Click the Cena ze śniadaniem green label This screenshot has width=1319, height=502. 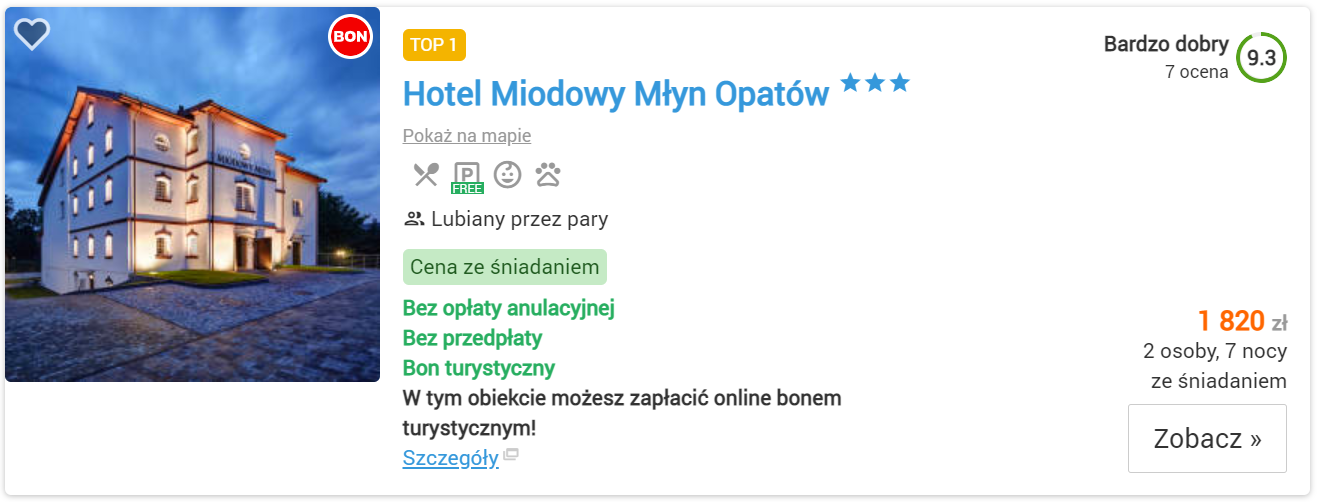505,267
